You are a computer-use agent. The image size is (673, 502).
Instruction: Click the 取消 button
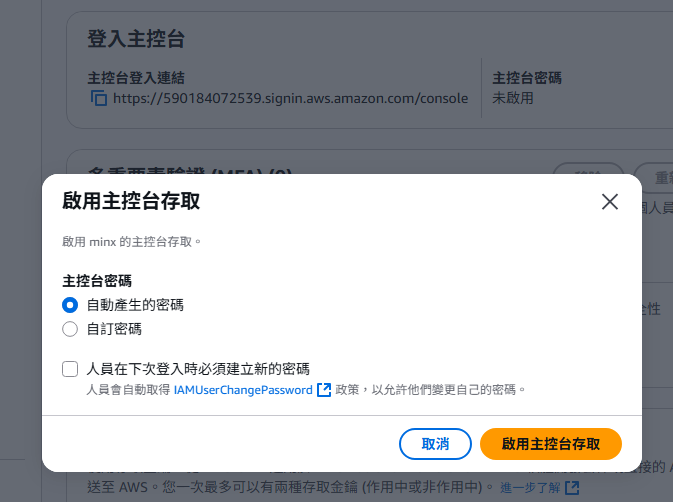(435, 444)
